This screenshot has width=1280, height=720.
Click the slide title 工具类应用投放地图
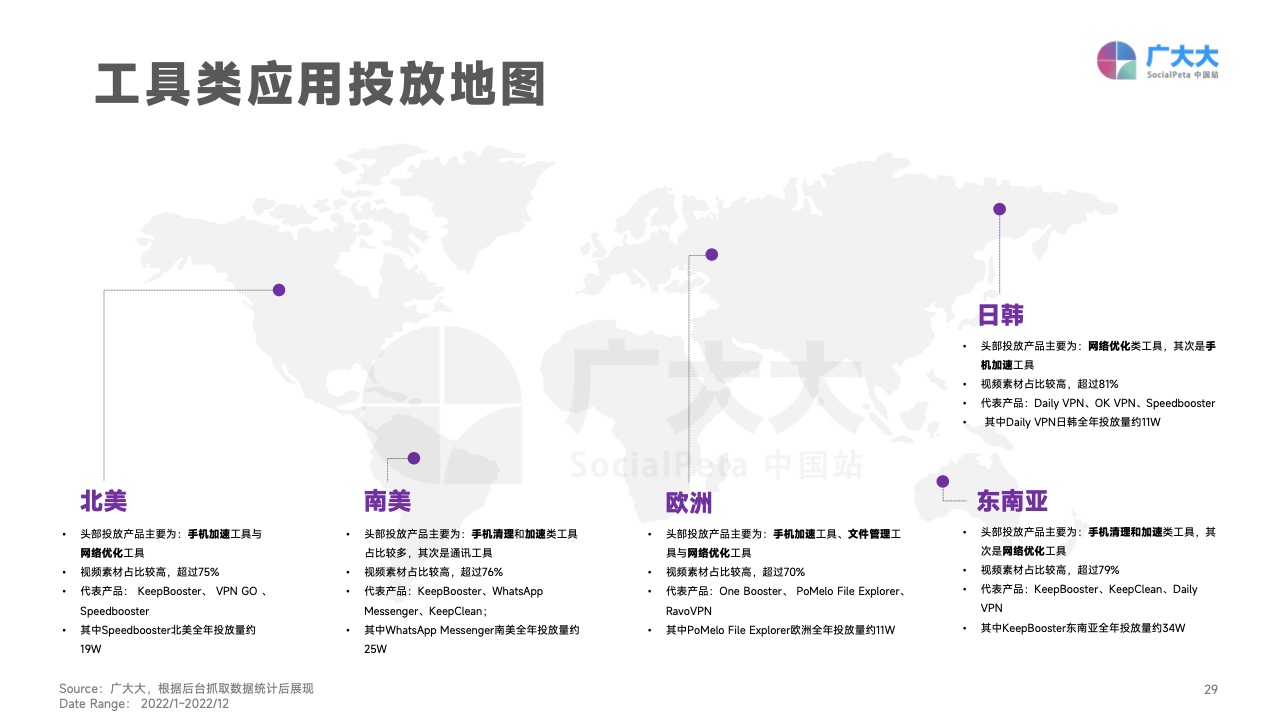click(320, 84)
